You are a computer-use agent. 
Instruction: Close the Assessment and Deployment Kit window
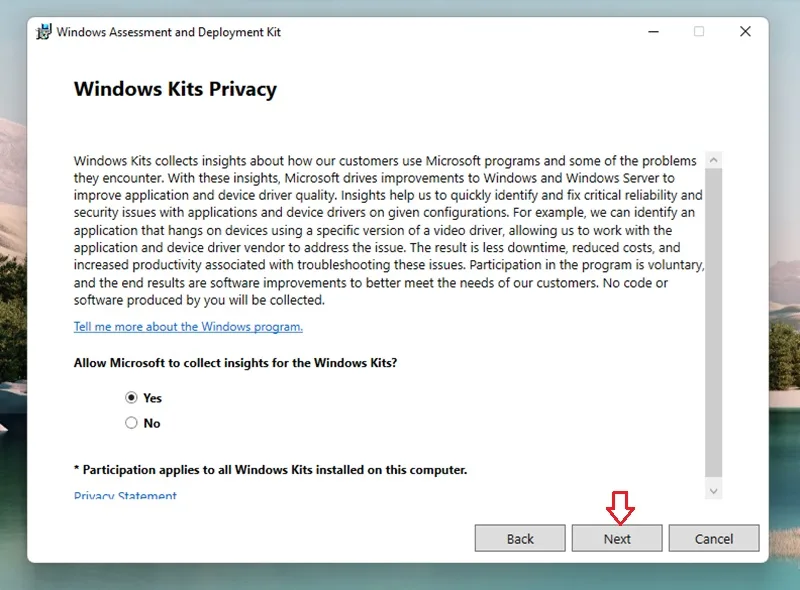pyautogui.click(x=745, y=32)
